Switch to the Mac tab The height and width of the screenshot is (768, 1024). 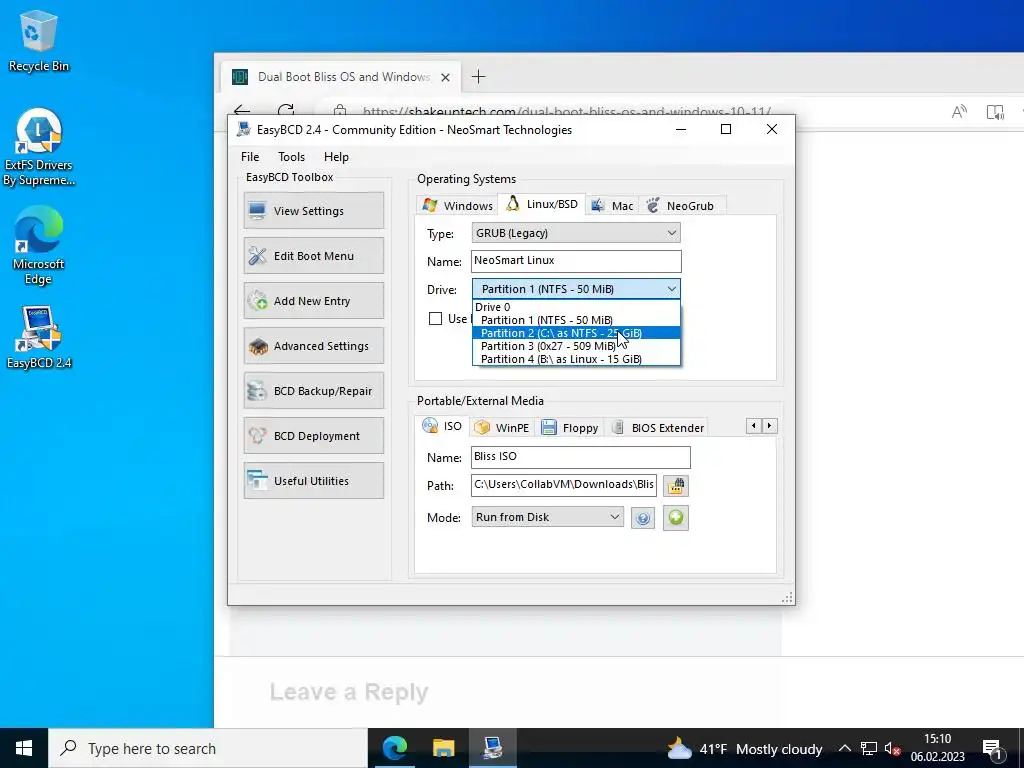[613, 205]
